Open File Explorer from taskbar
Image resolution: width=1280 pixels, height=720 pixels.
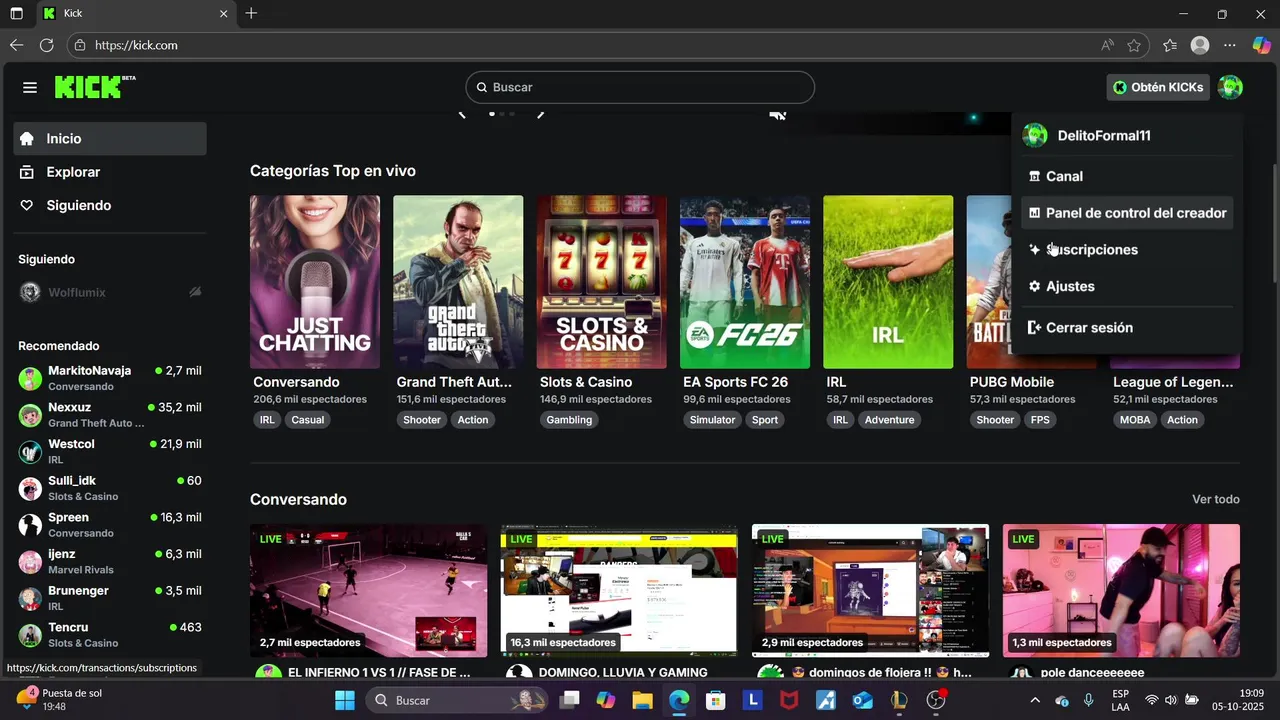point(642,701)
